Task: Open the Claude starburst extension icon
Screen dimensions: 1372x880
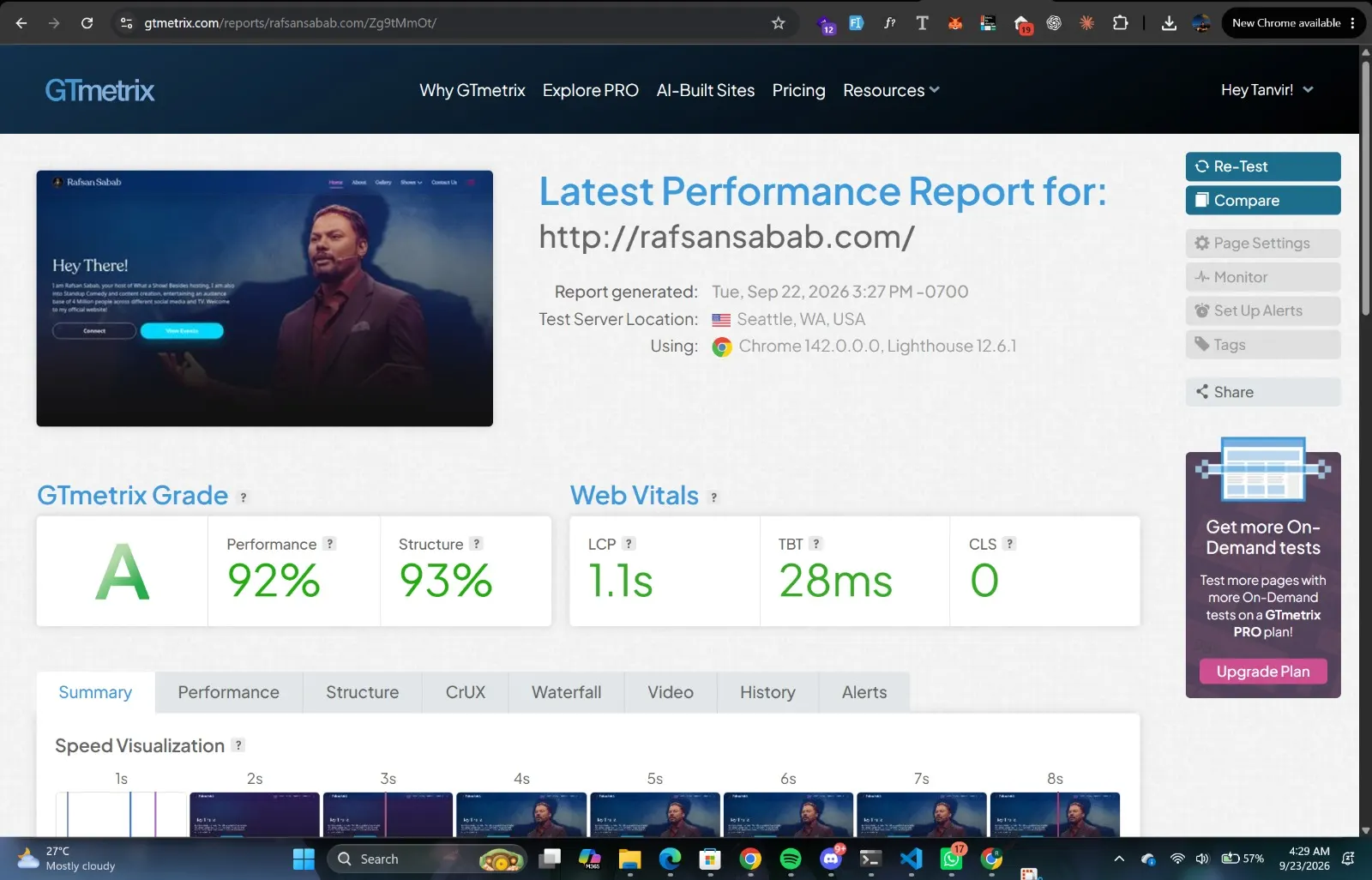Action: point(1086,23)
